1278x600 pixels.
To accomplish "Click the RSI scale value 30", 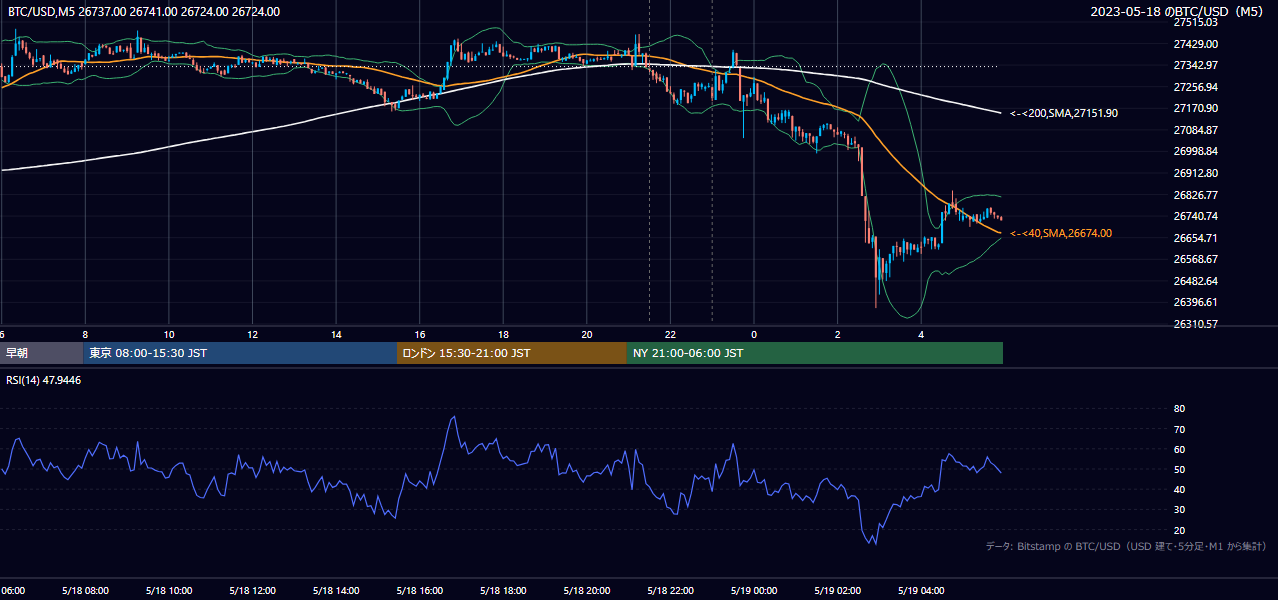I will [1179, 510].
